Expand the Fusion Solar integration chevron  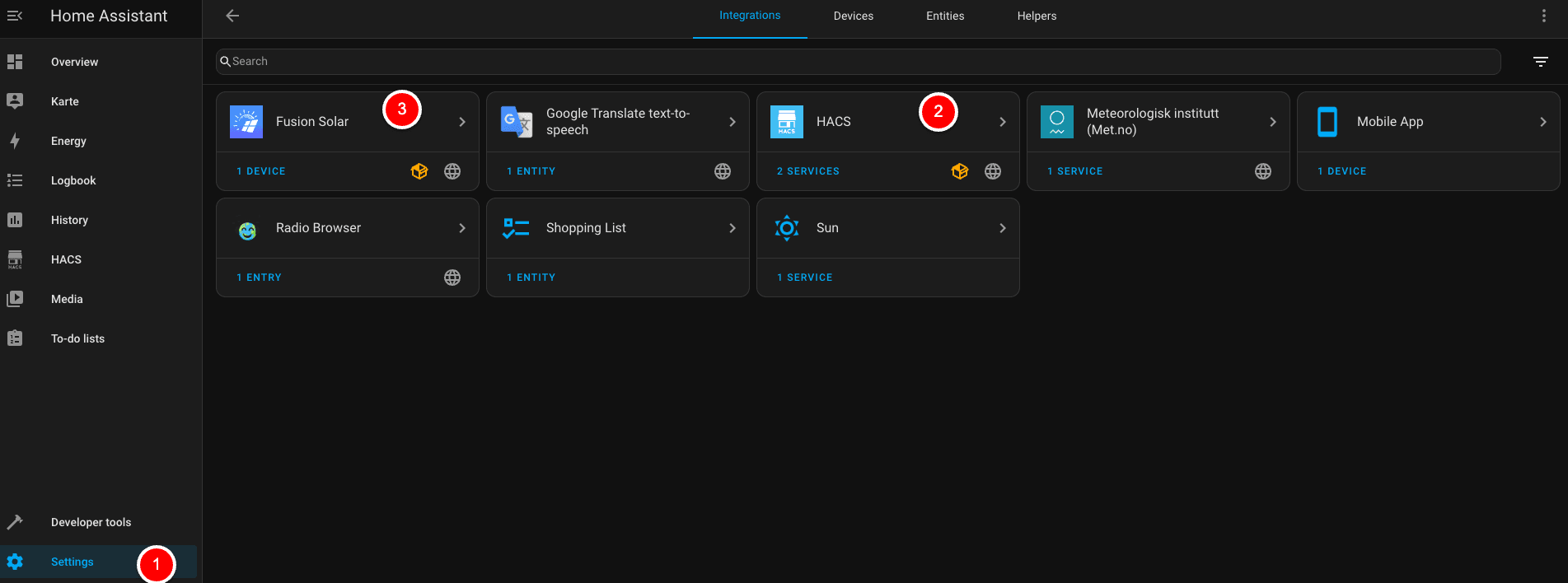[x=462, y=122]
